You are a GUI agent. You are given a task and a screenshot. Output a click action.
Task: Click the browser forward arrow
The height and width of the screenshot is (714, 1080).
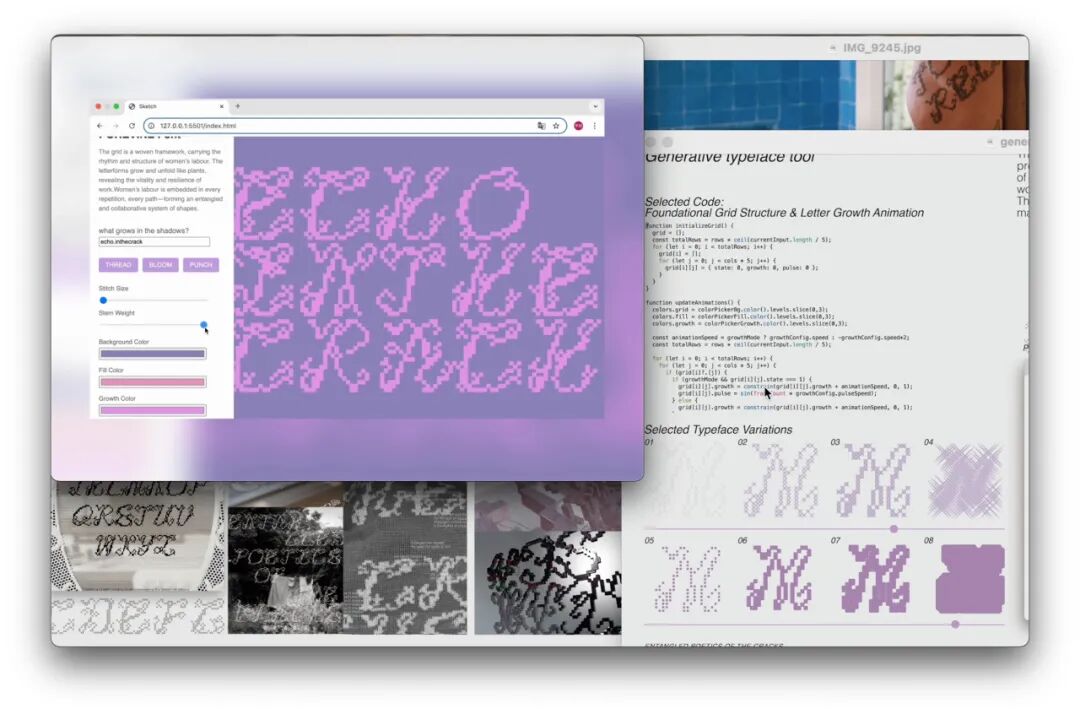tap(115, 126)
